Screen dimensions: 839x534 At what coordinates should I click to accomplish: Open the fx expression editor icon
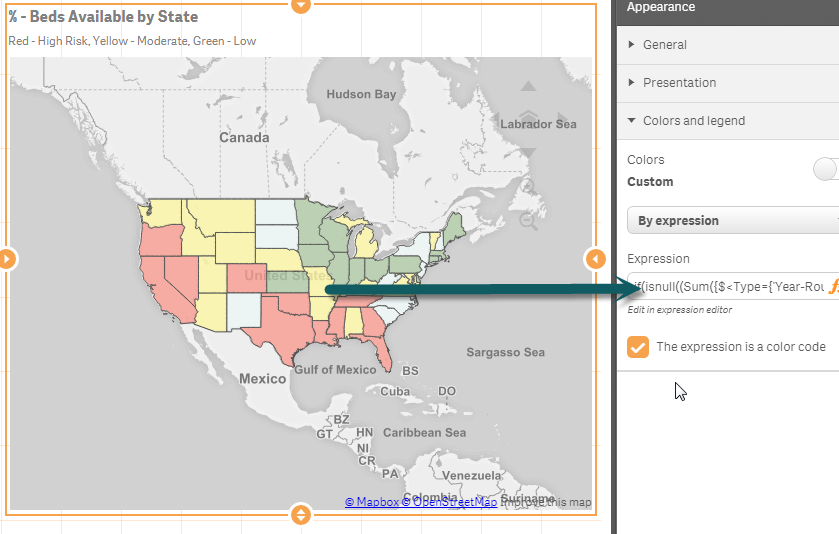(833, 287)
